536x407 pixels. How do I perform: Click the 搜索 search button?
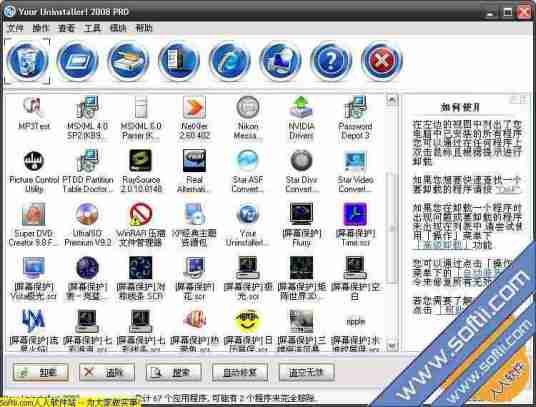pyautogui.click(x=173, y=372)
